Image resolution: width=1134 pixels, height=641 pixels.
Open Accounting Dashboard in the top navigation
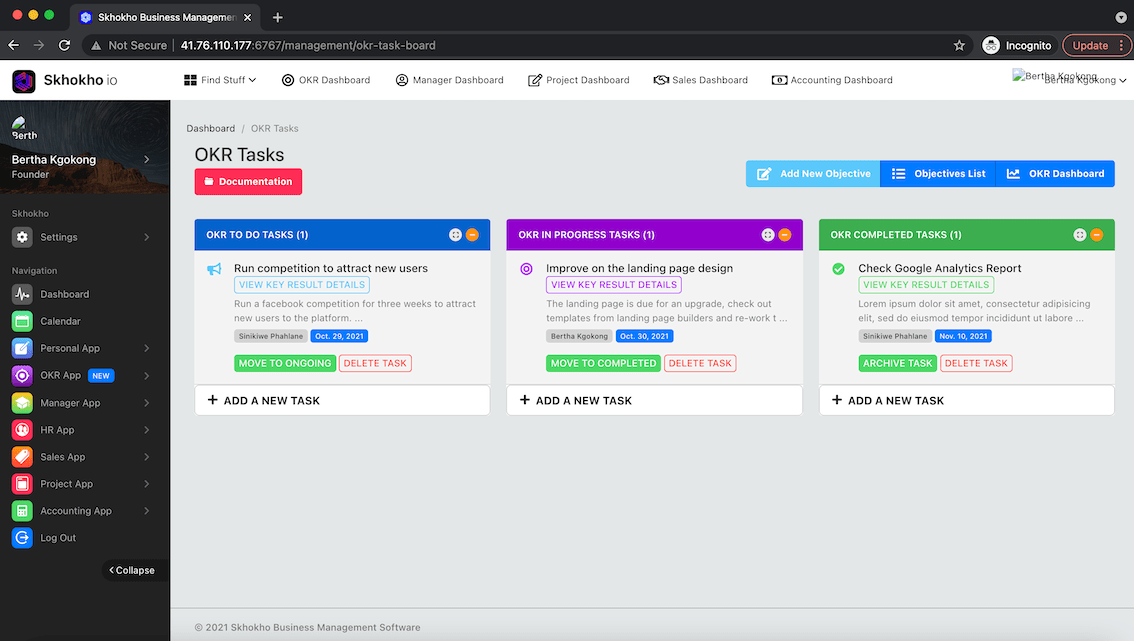832,80
